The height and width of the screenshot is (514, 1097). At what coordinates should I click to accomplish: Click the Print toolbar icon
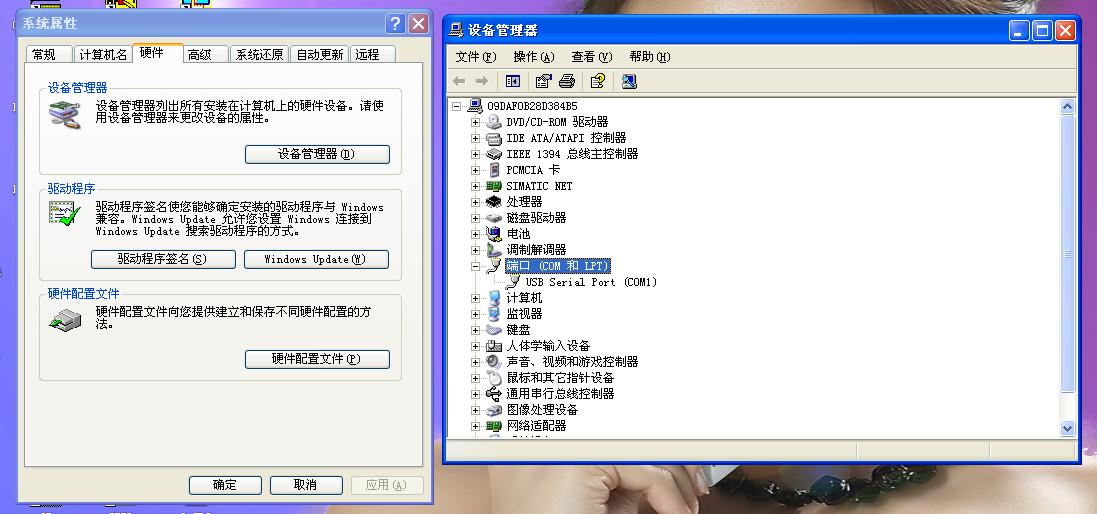pyautogui.click(x=567, y=81)
